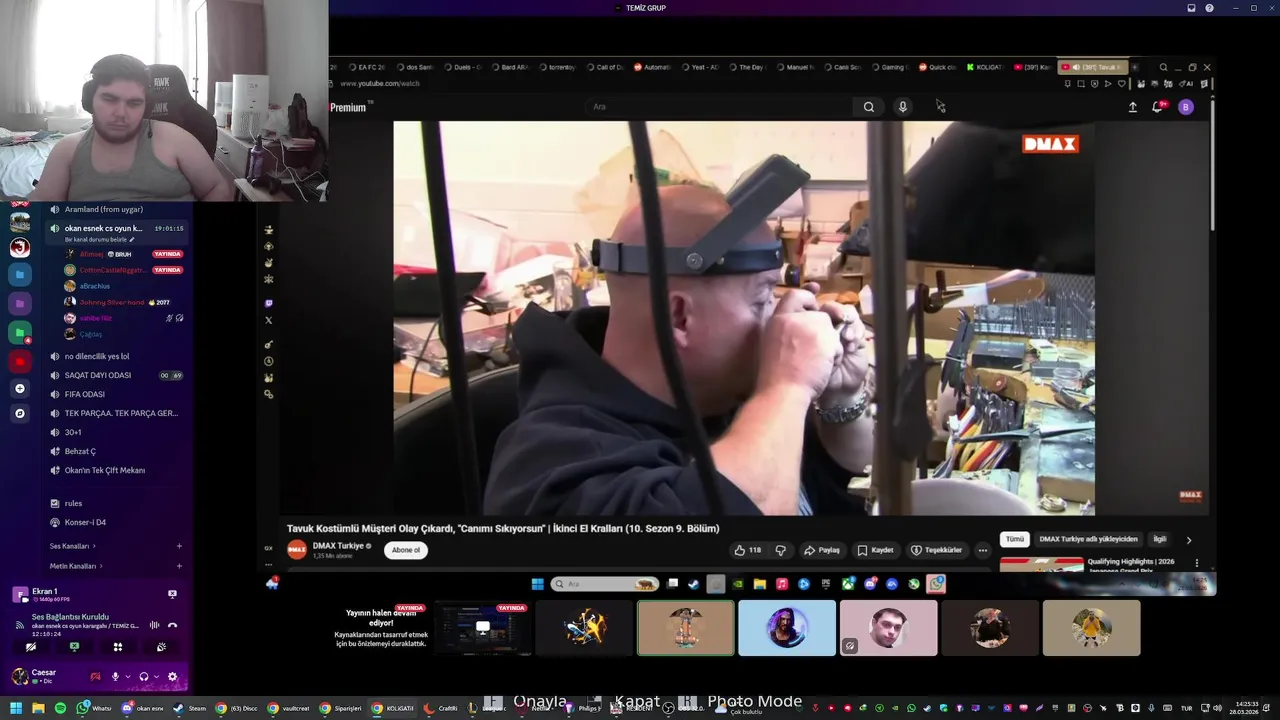
Task: Deafen Discord audio via headphones icon
Action: pyautogui.click(x=144, y=677)
